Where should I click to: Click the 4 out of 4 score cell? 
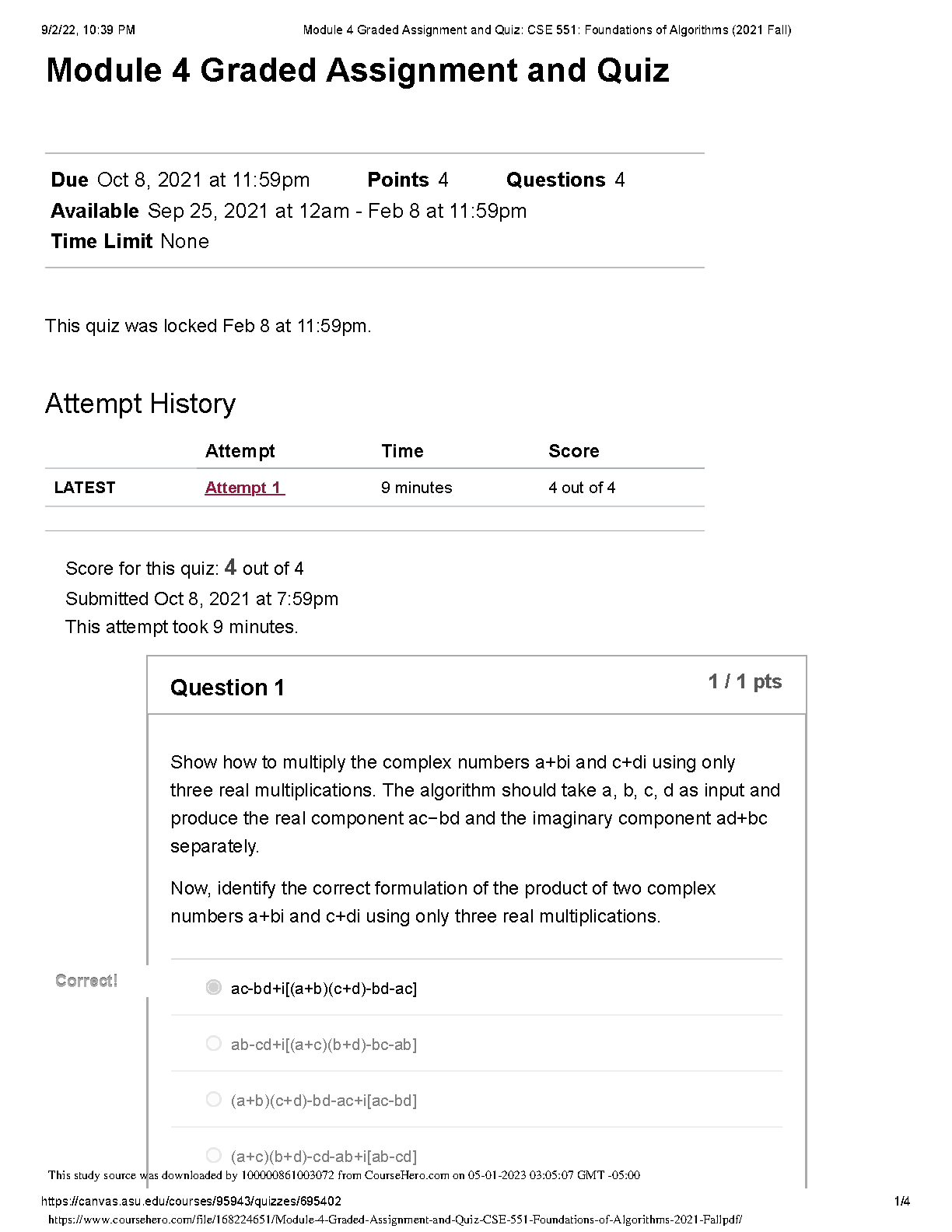[581, 488]
